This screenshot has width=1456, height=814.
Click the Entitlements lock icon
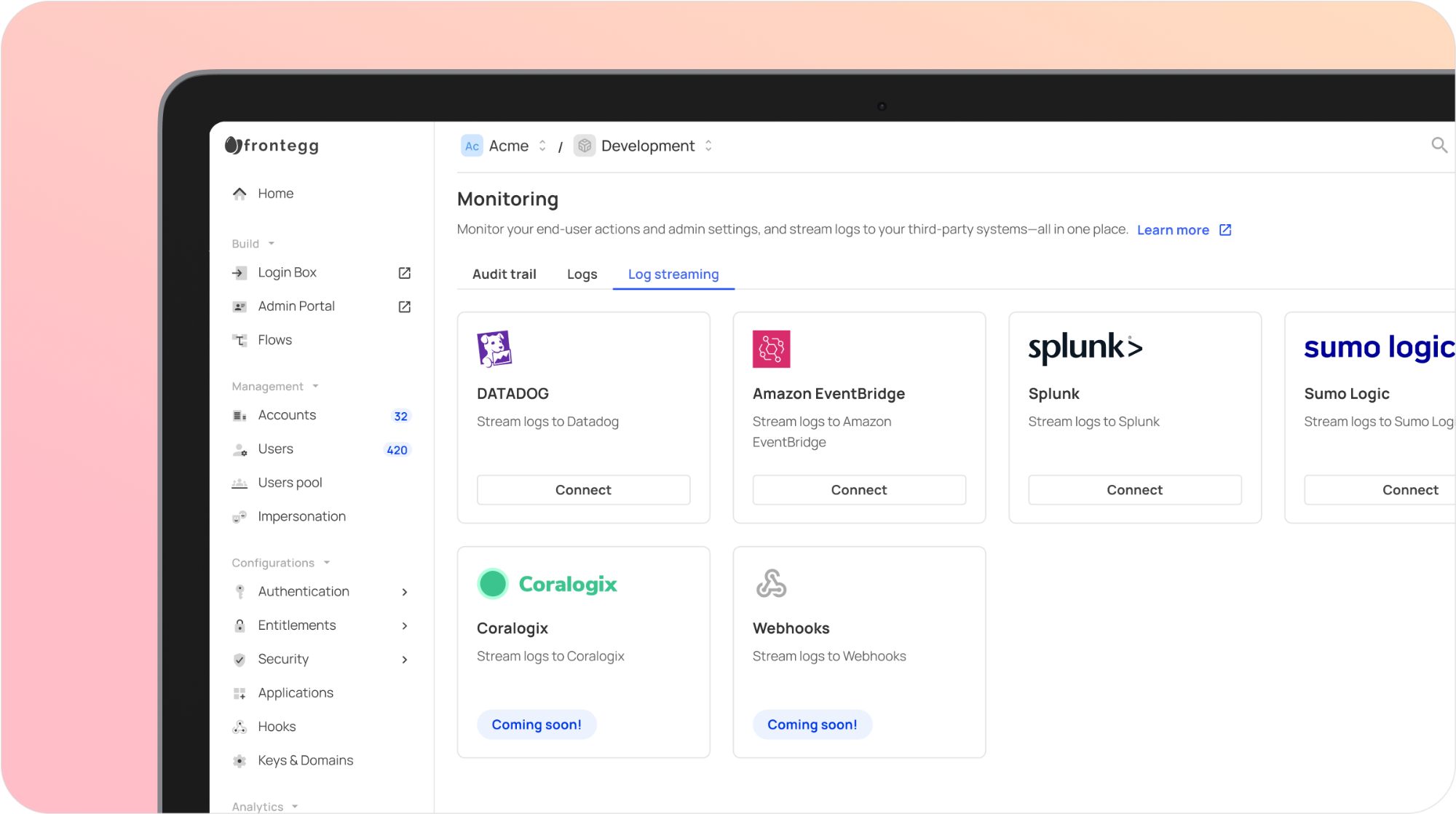pyautogui.click(x=240, y=625)
